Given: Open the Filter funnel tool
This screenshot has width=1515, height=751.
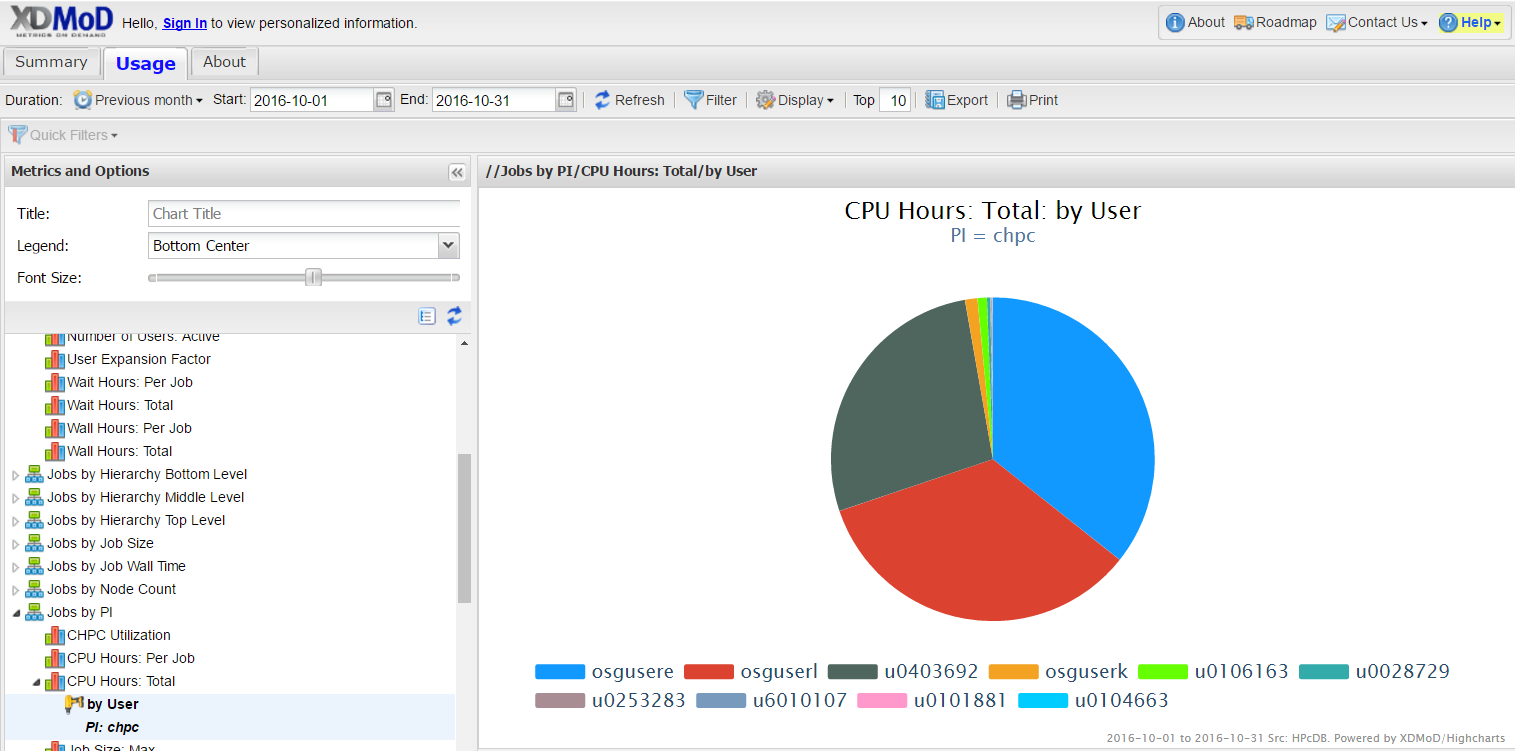Looking at the screenshot, I should 693,100.
